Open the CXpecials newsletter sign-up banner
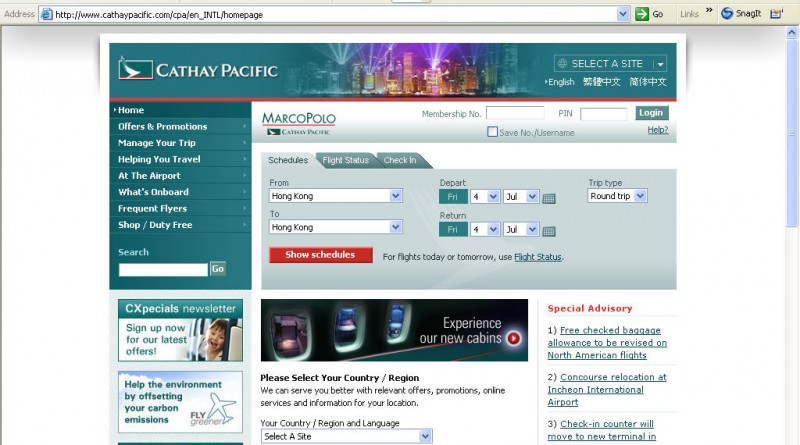 [x=180, y=330]
